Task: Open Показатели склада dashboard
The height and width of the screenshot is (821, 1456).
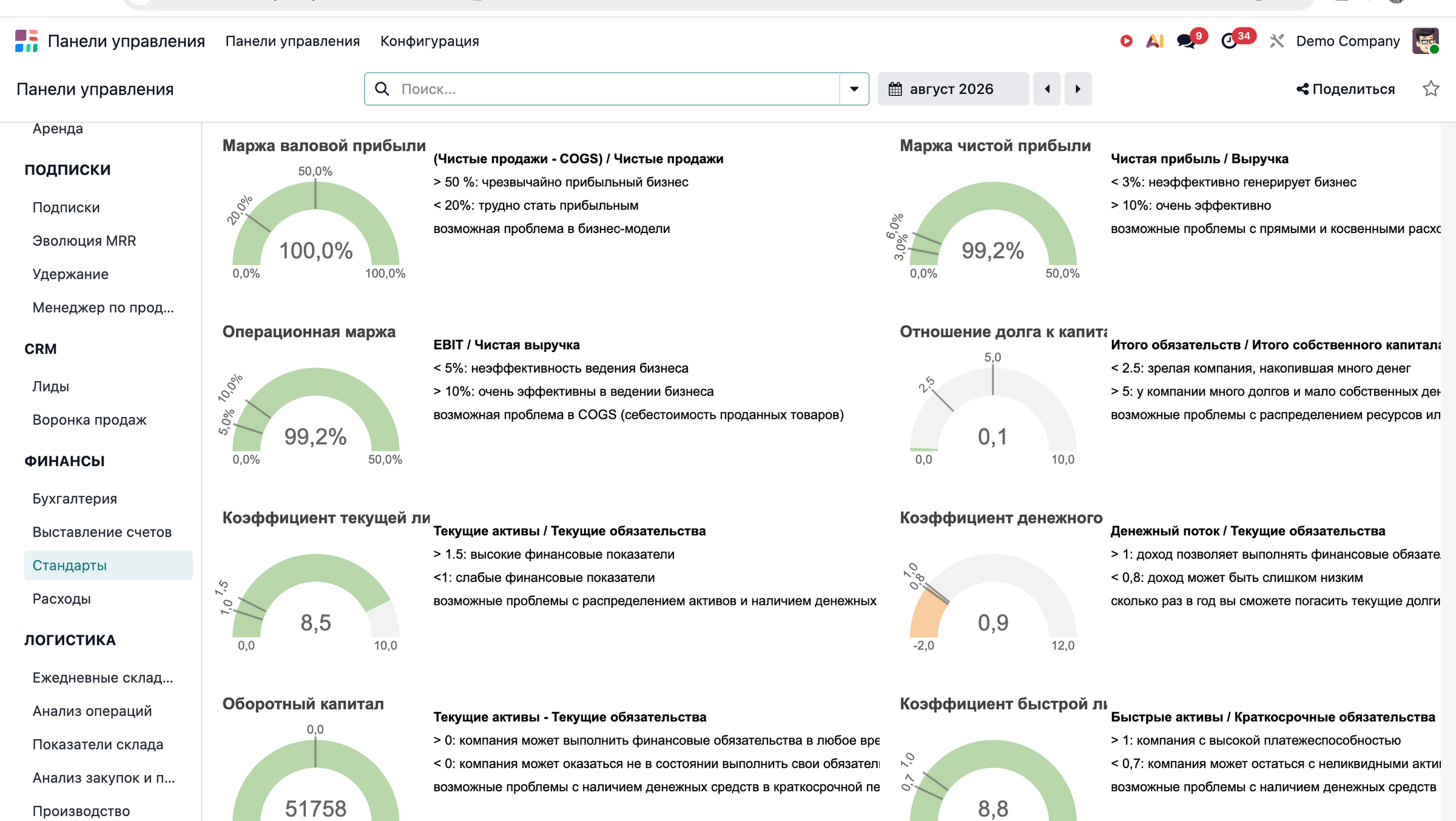Action: point(98,745)
